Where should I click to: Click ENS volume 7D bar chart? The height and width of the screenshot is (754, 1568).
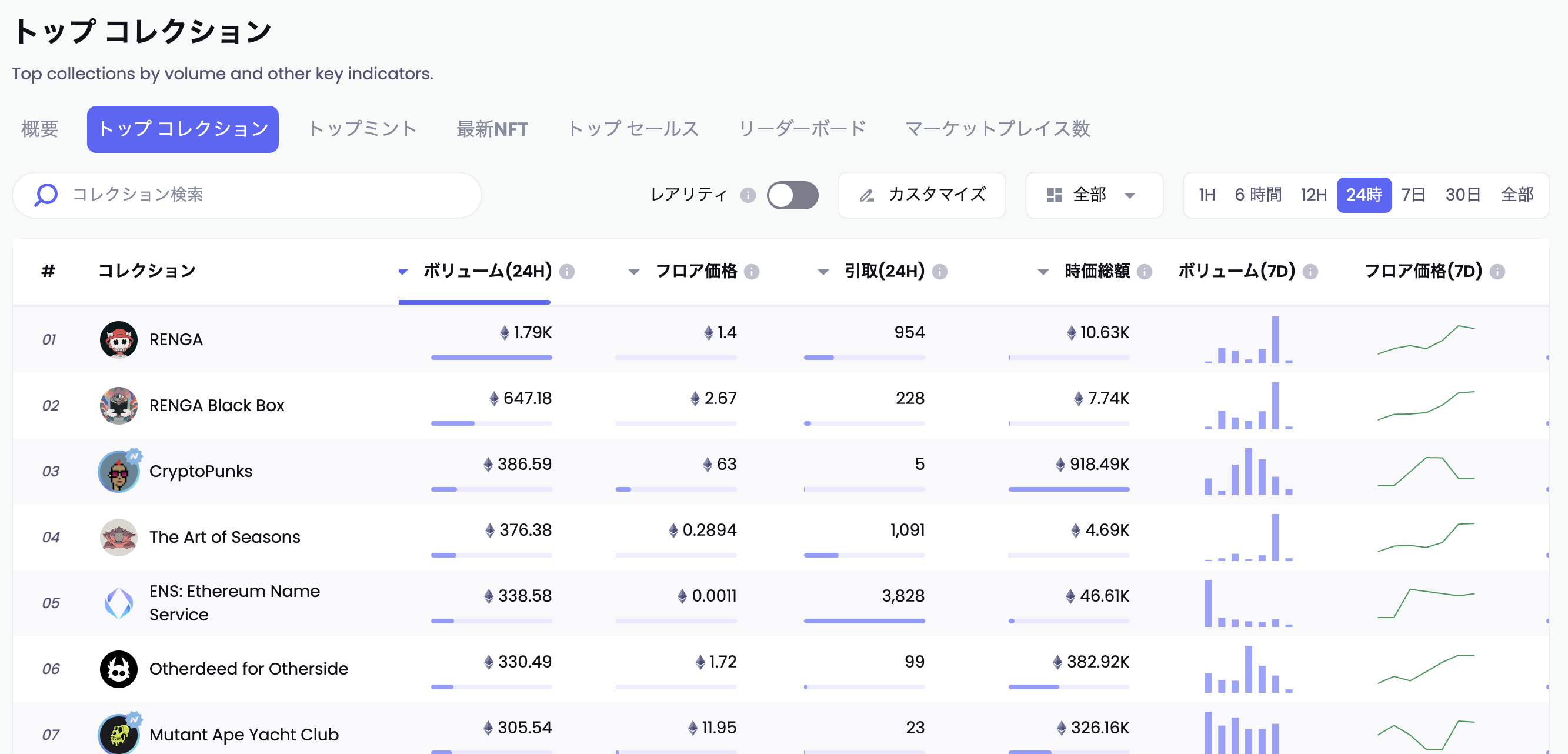point(1248,602)
